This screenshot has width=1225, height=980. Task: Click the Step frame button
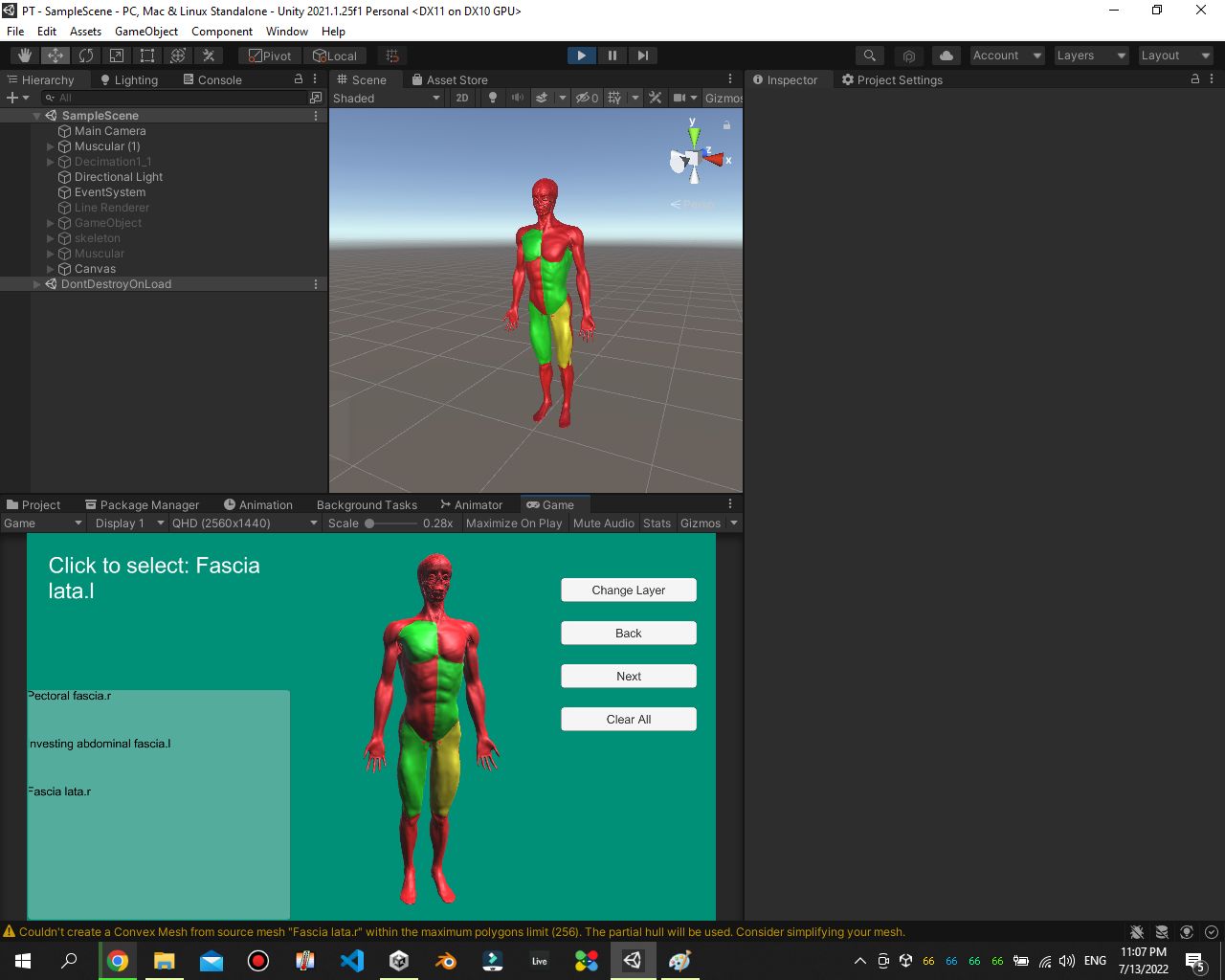643,56
